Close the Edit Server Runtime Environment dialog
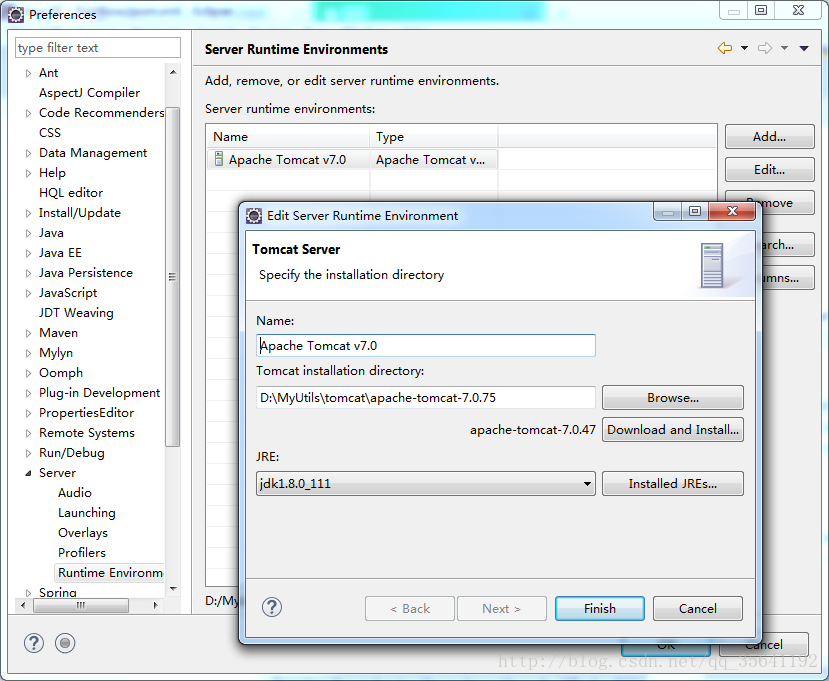Viewport: 829px width, 681px height. 732,211
